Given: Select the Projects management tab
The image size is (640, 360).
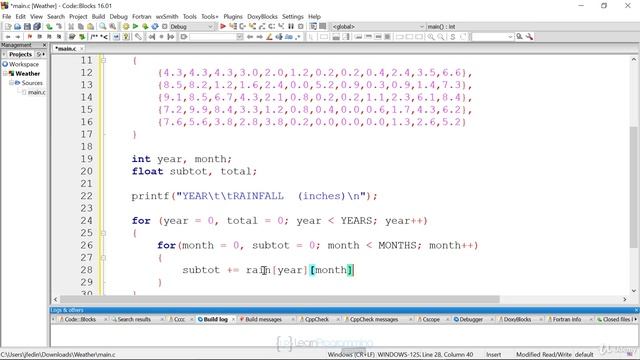Looking at the screenshot, I should [20, 54].
